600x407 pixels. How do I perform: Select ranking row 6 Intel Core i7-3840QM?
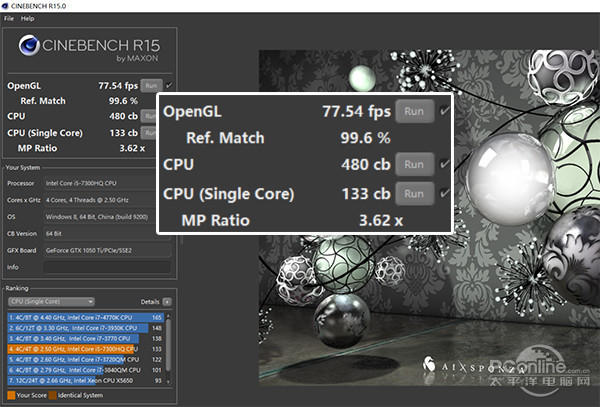[86, 370]
